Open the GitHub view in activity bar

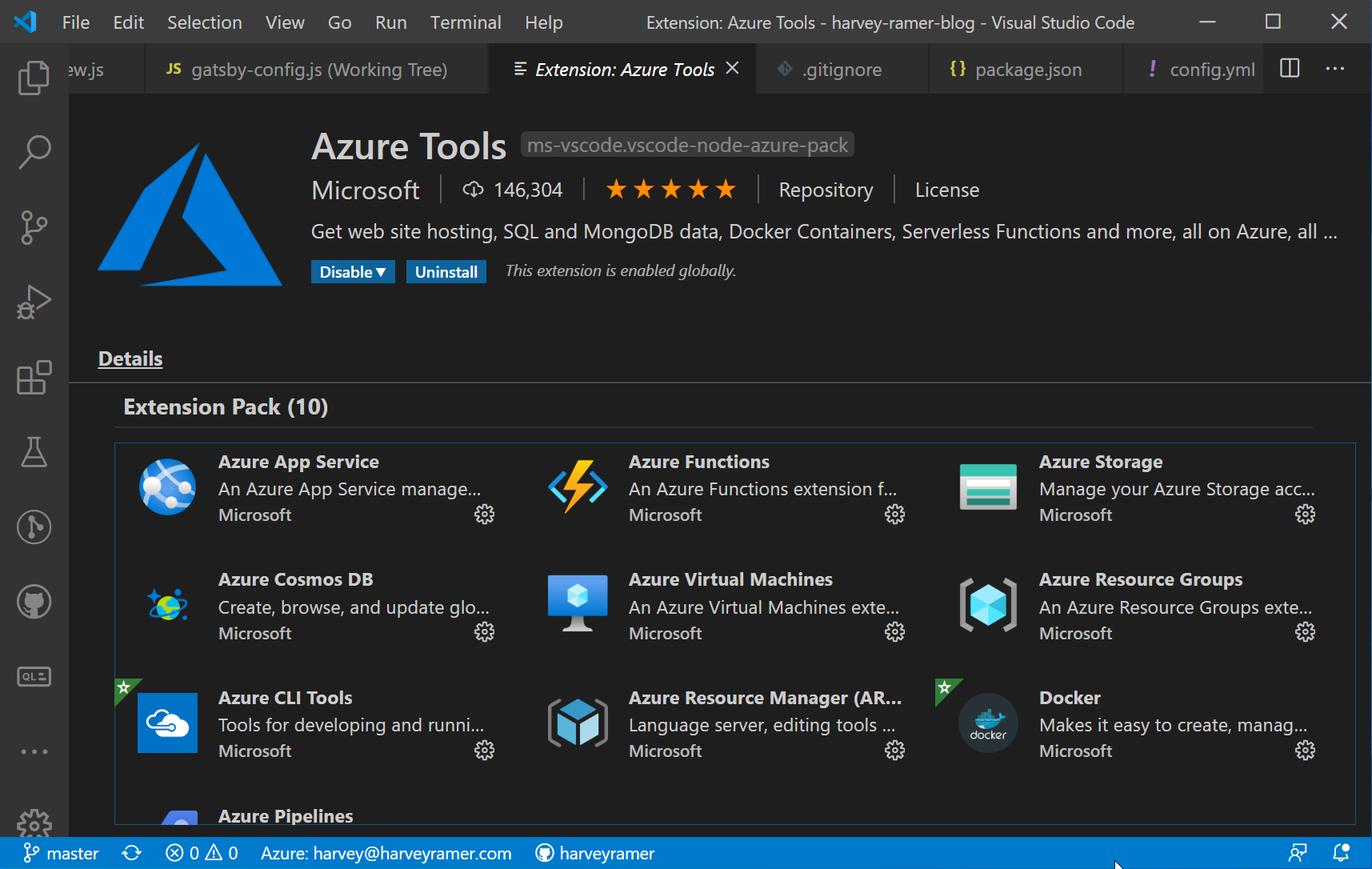(x=34, y=602)
